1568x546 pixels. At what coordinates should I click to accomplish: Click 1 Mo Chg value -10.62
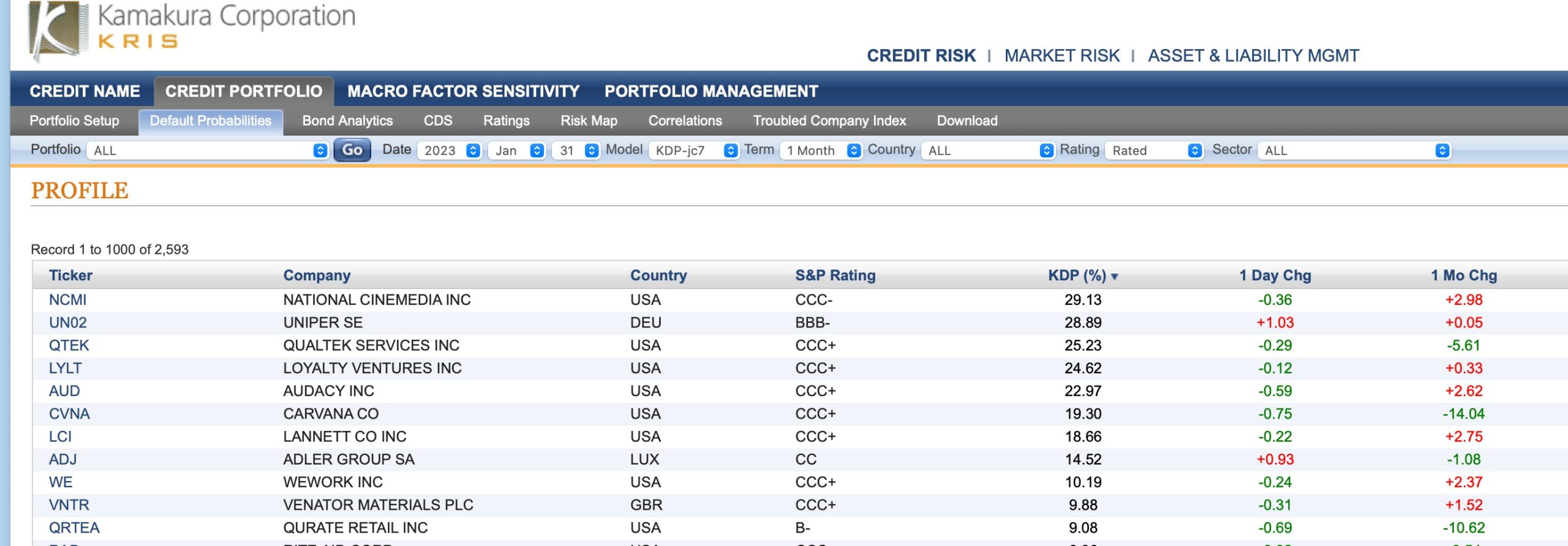1463,528
